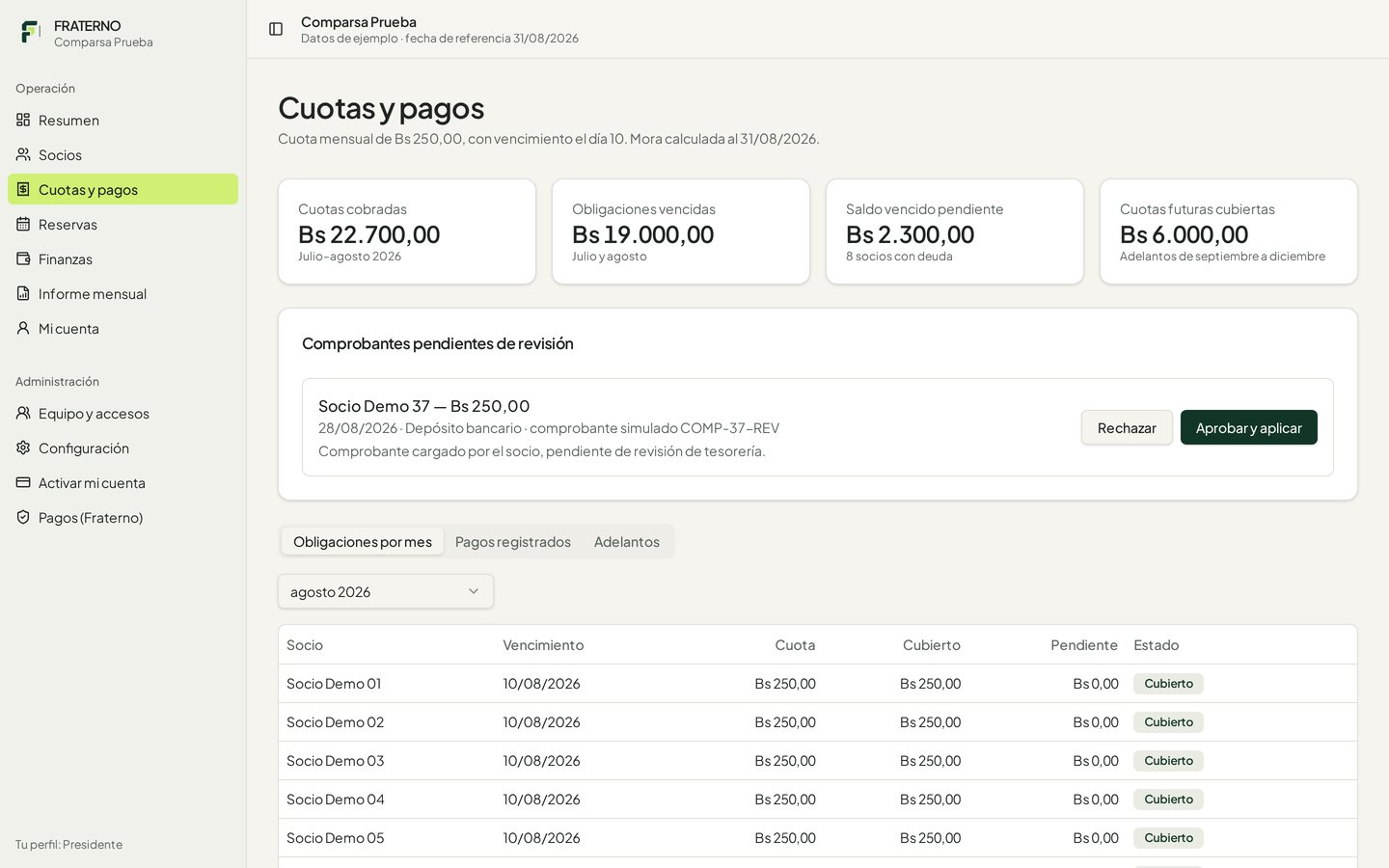Click the Socios people icon
1389x868 pixels.
(x=23, y=154)
